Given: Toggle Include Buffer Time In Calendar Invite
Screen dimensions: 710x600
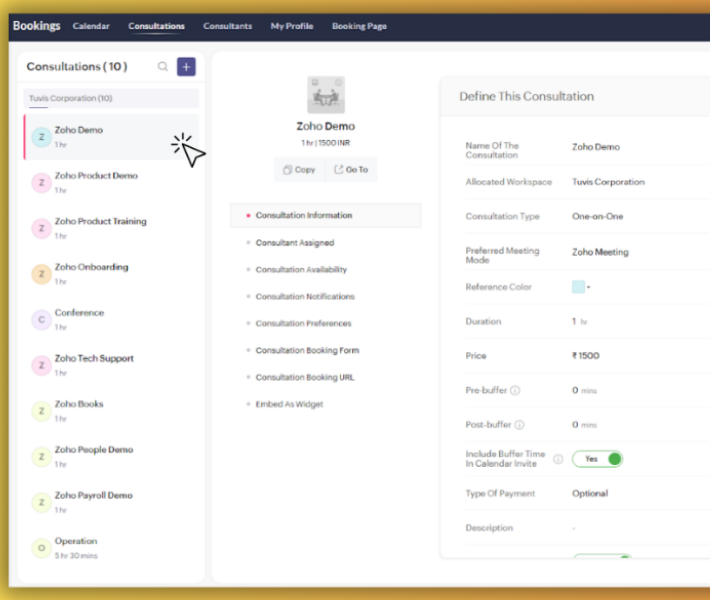Looking at the screenshot, I should [598, 459].
